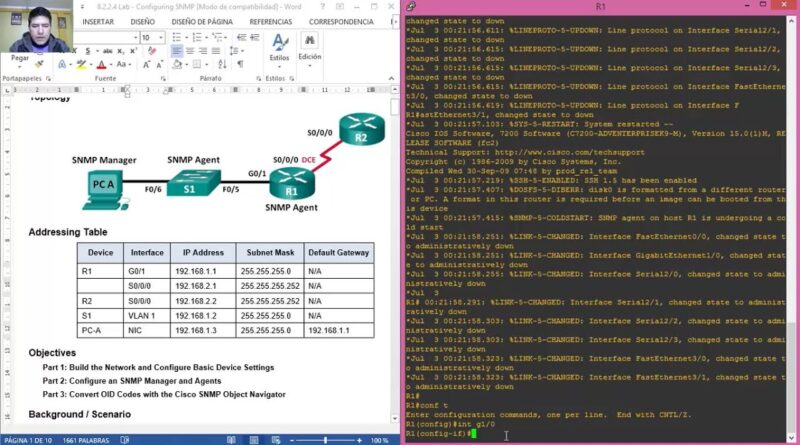Click the proofing errors book icon

[124, 440]
